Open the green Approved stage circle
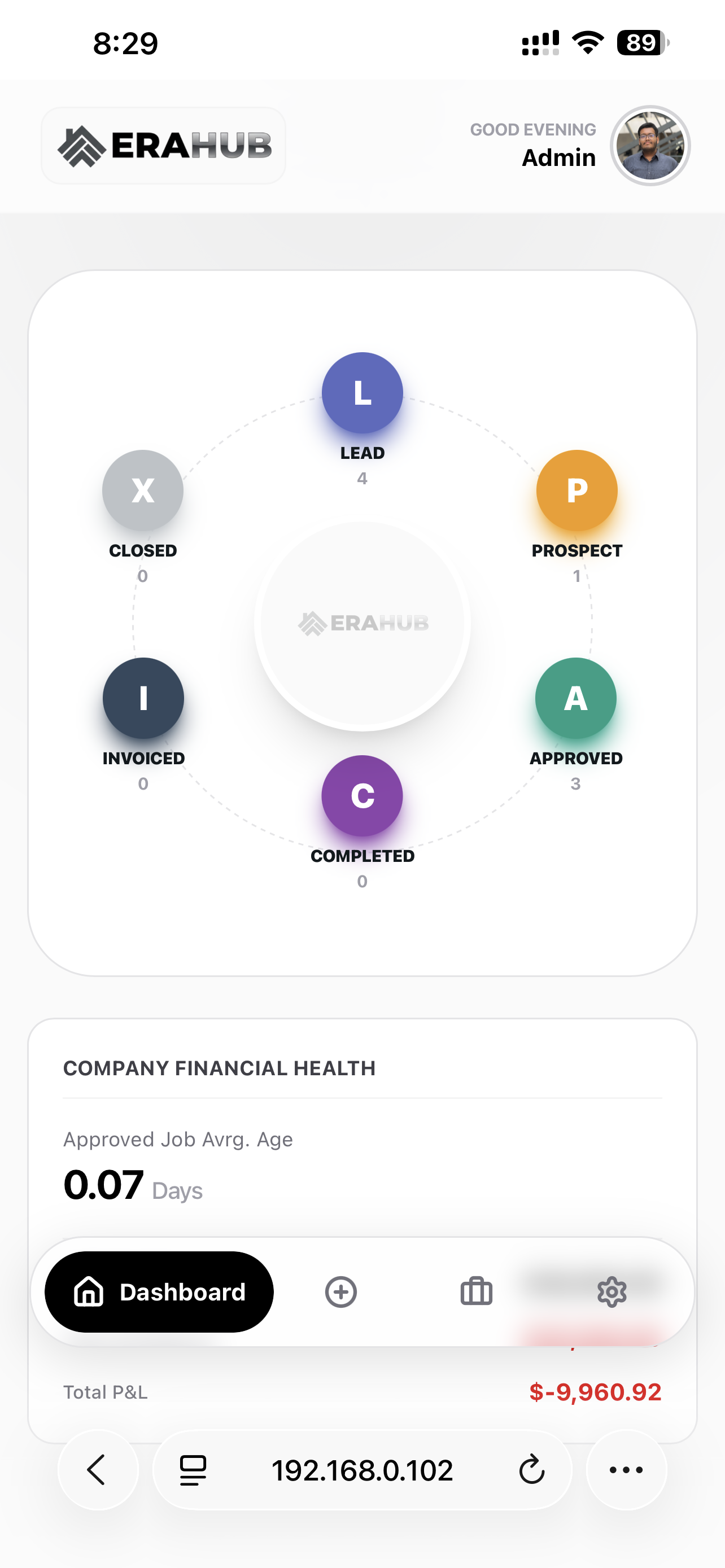This screenshot has width=725, height=1568. click(x=575, y=698)
